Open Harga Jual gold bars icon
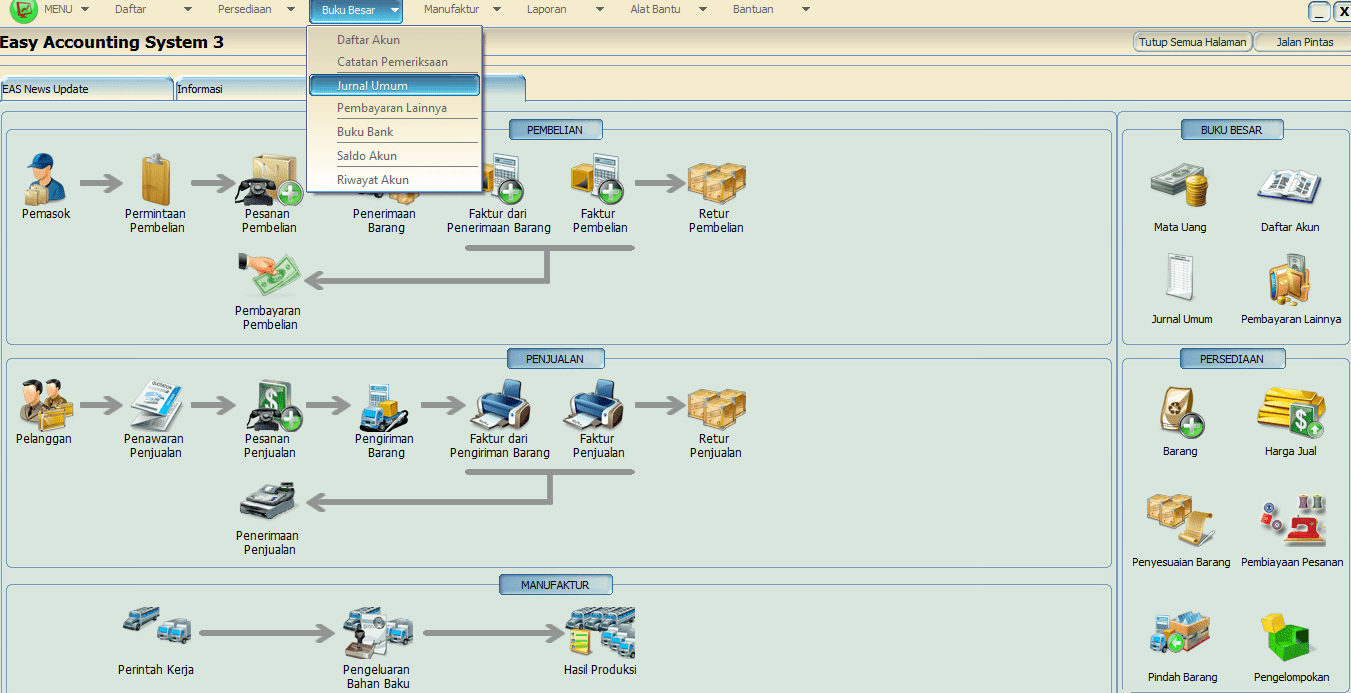This screenshot has height=693, width=1351. coord(1291,413)
